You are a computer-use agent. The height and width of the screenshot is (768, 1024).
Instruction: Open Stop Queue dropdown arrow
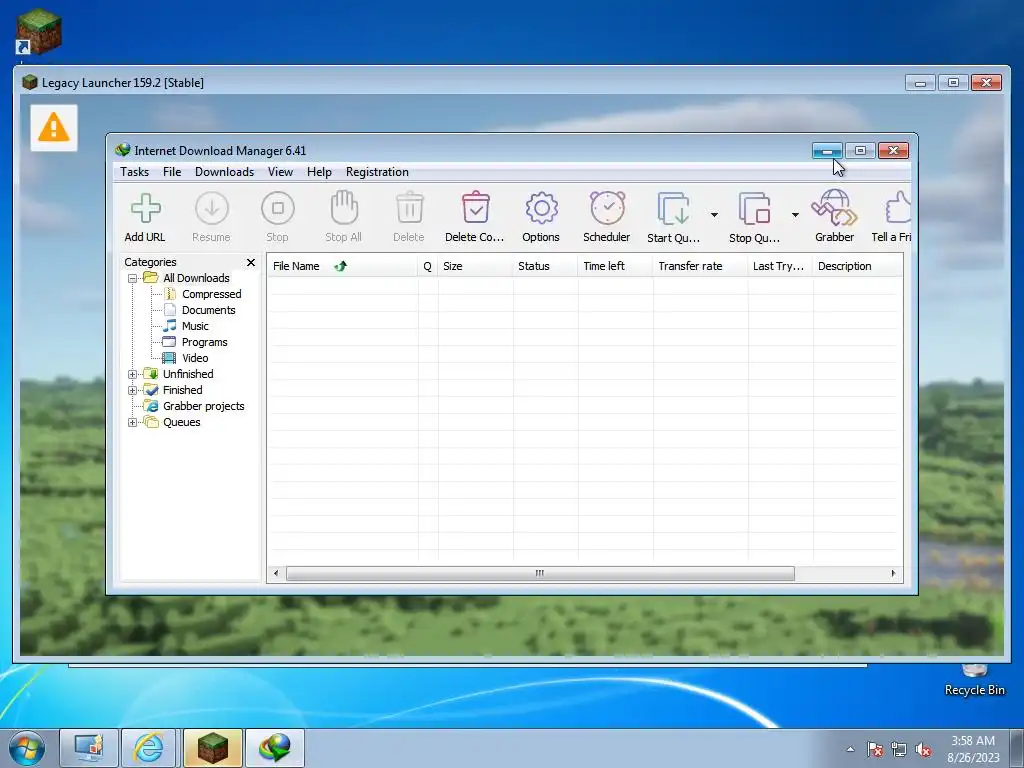point(795,215)
